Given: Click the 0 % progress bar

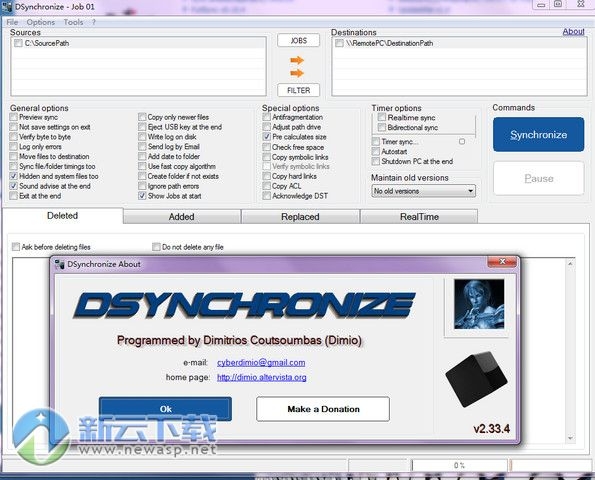Looking at the screenshot, I should pyautogui.click(x=459, y=465).
